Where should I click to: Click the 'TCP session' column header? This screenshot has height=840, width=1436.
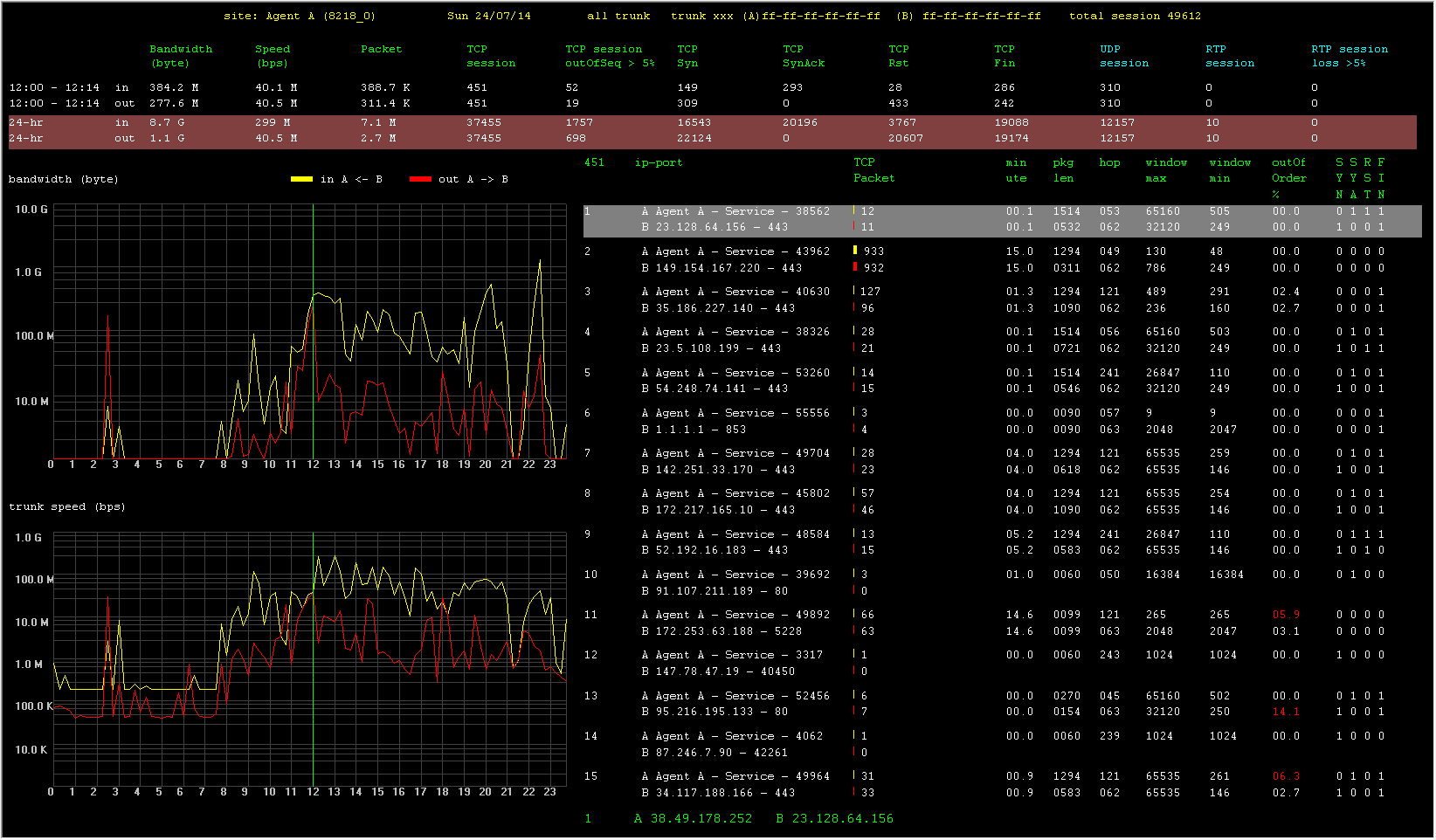pos(490,56)
